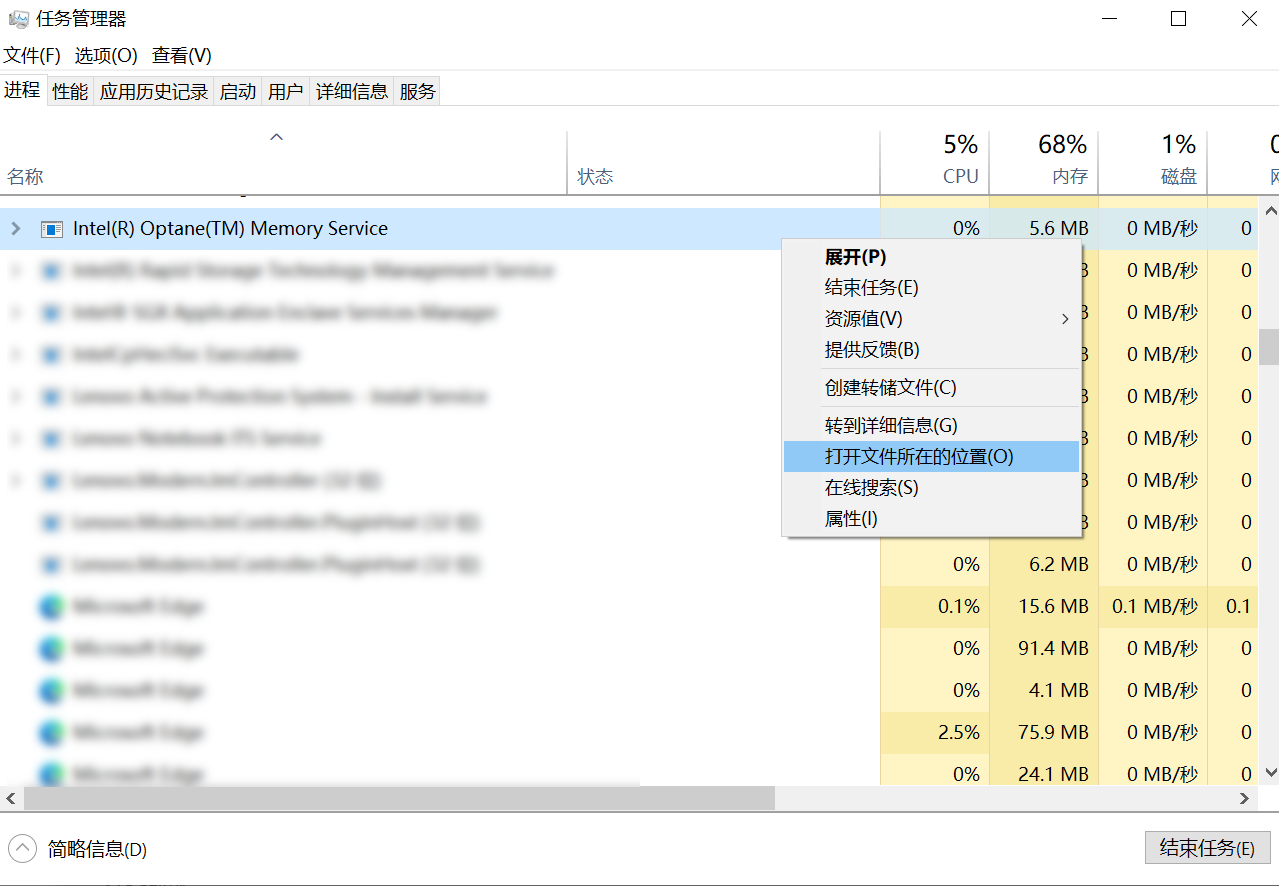Select the Intel(R) Optane(TM) Memory Service row name
The height and width of the screenshot is (886, 1279).
(230, 229)
